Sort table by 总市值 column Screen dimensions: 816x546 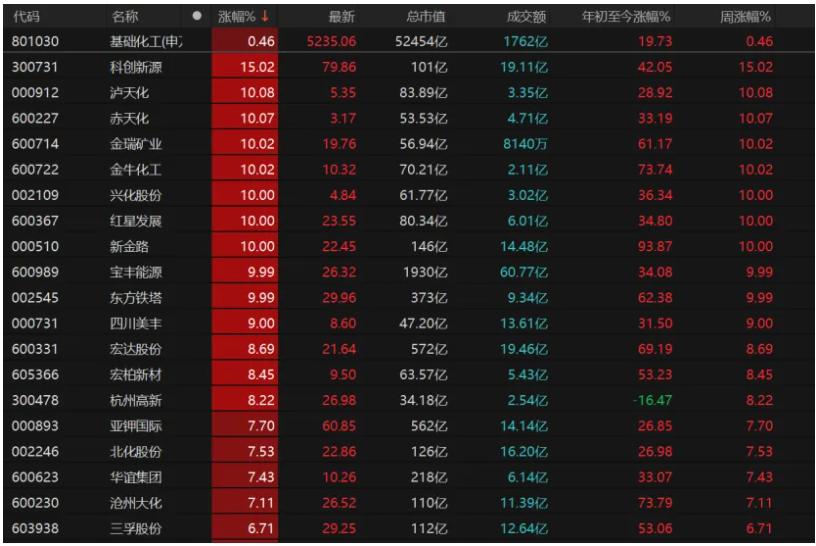pyautogui.click(x=426, y=17)
